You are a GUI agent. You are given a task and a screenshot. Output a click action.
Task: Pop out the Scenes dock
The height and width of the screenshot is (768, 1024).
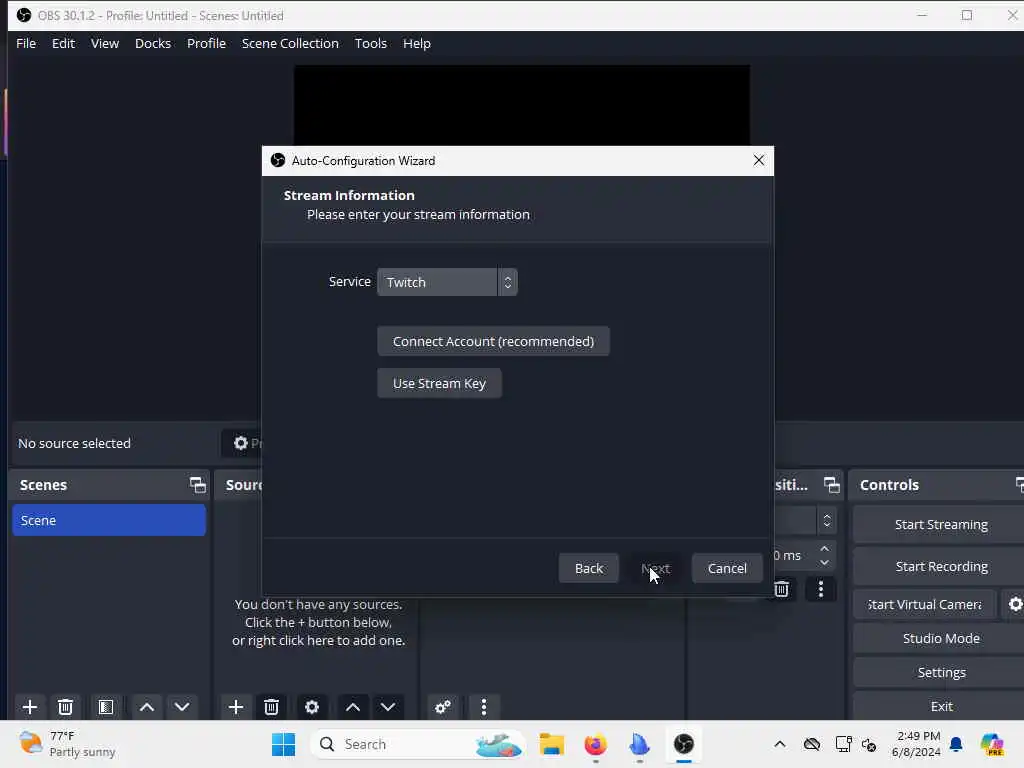197,485
